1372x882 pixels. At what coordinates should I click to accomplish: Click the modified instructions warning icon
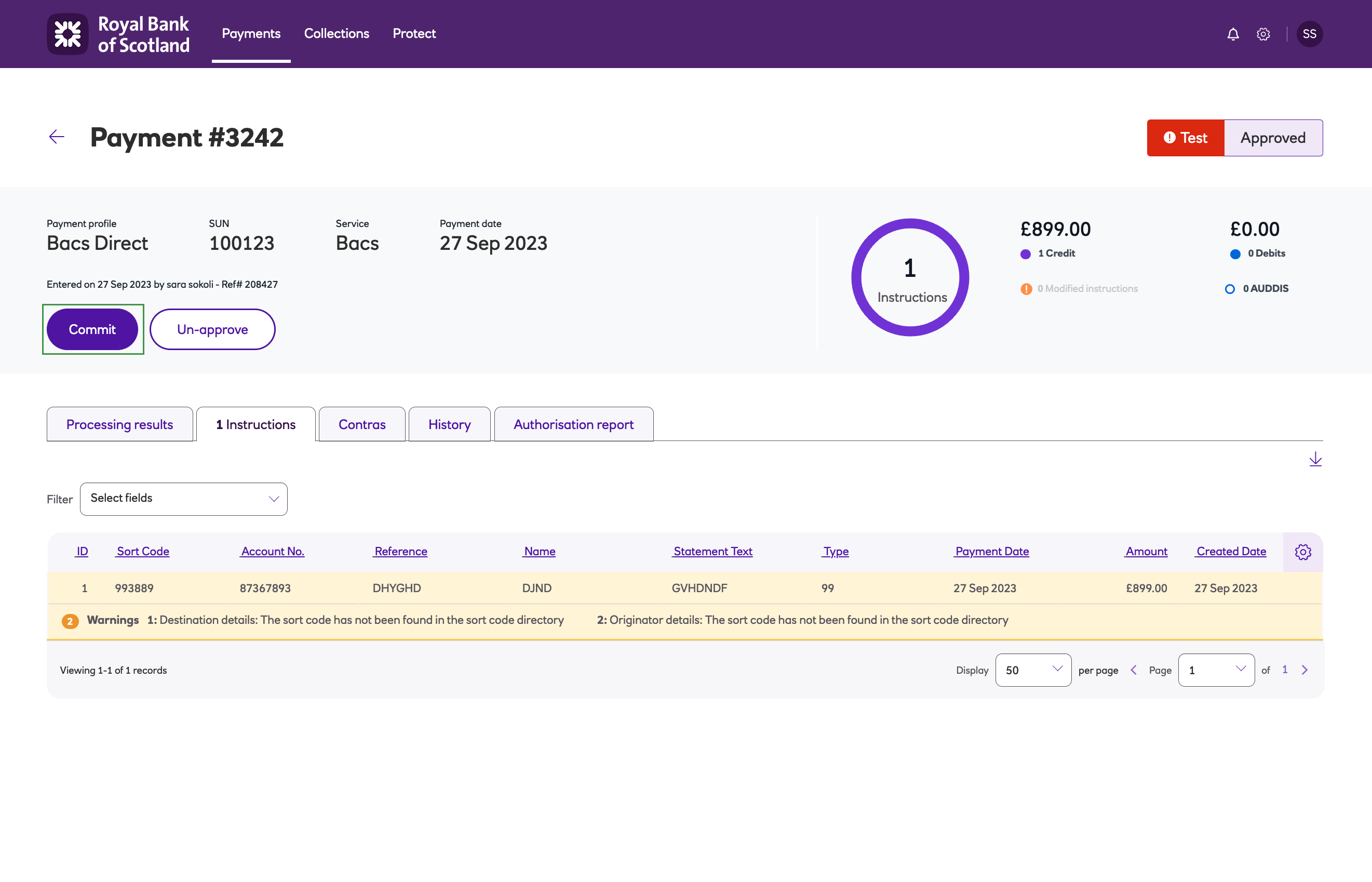pos(1026,289)
